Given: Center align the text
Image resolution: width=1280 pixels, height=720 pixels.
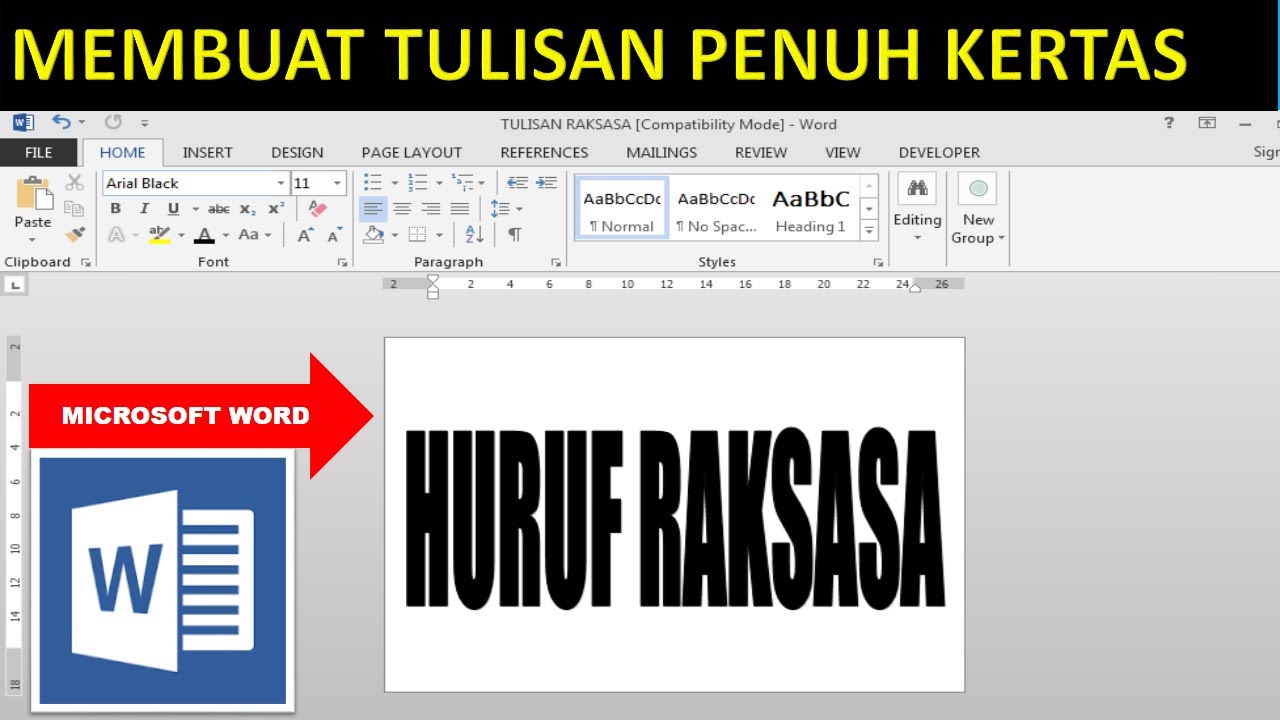Looking at the screenshot, I should point(402,209).
